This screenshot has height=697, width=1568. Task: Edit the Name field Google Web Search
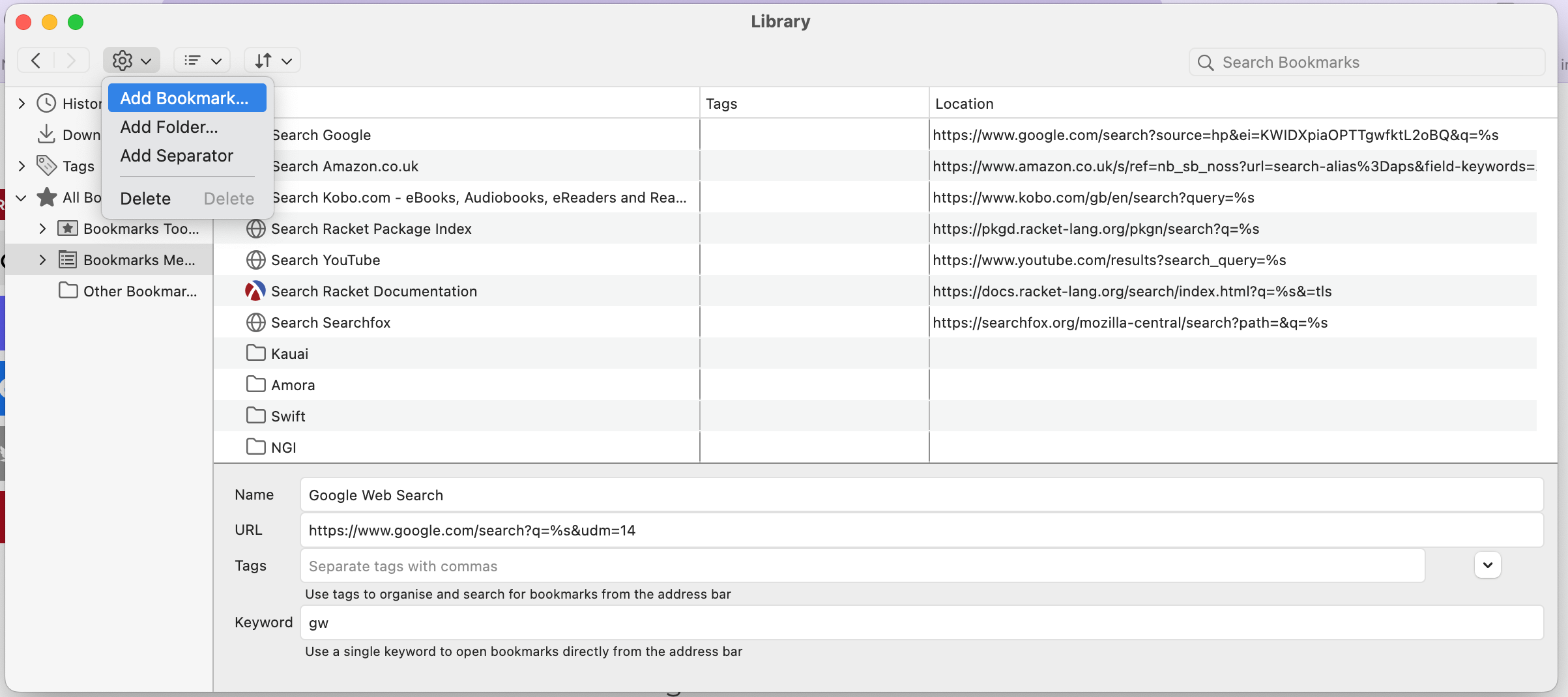(922, 495)
